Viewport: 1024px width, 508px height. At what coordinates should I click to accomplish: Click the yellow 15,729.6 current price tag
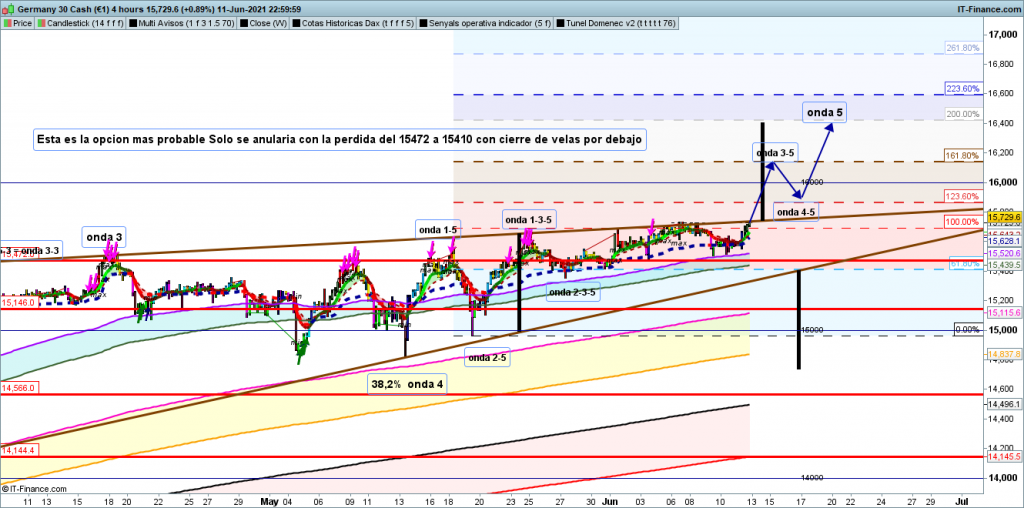[x=1003, y=217]
